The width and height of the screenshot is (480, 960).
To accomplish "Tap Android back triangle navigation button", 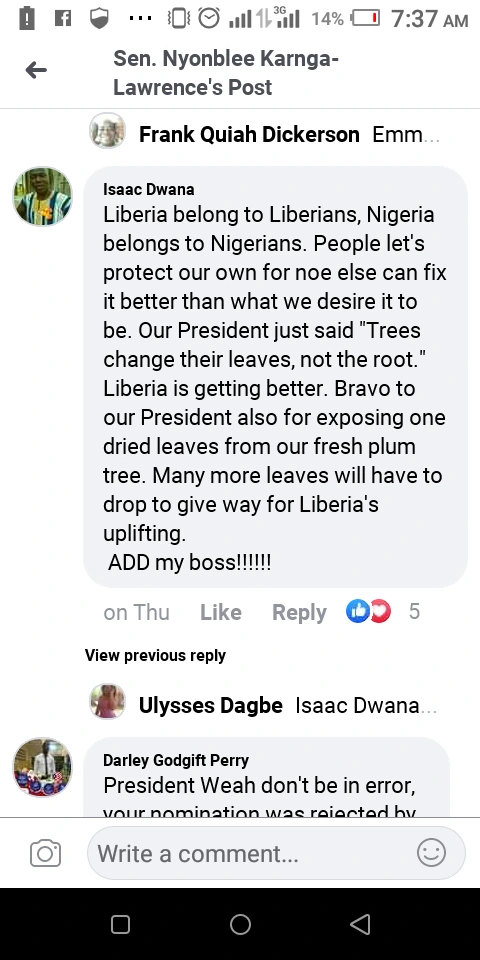I will 361,924.
